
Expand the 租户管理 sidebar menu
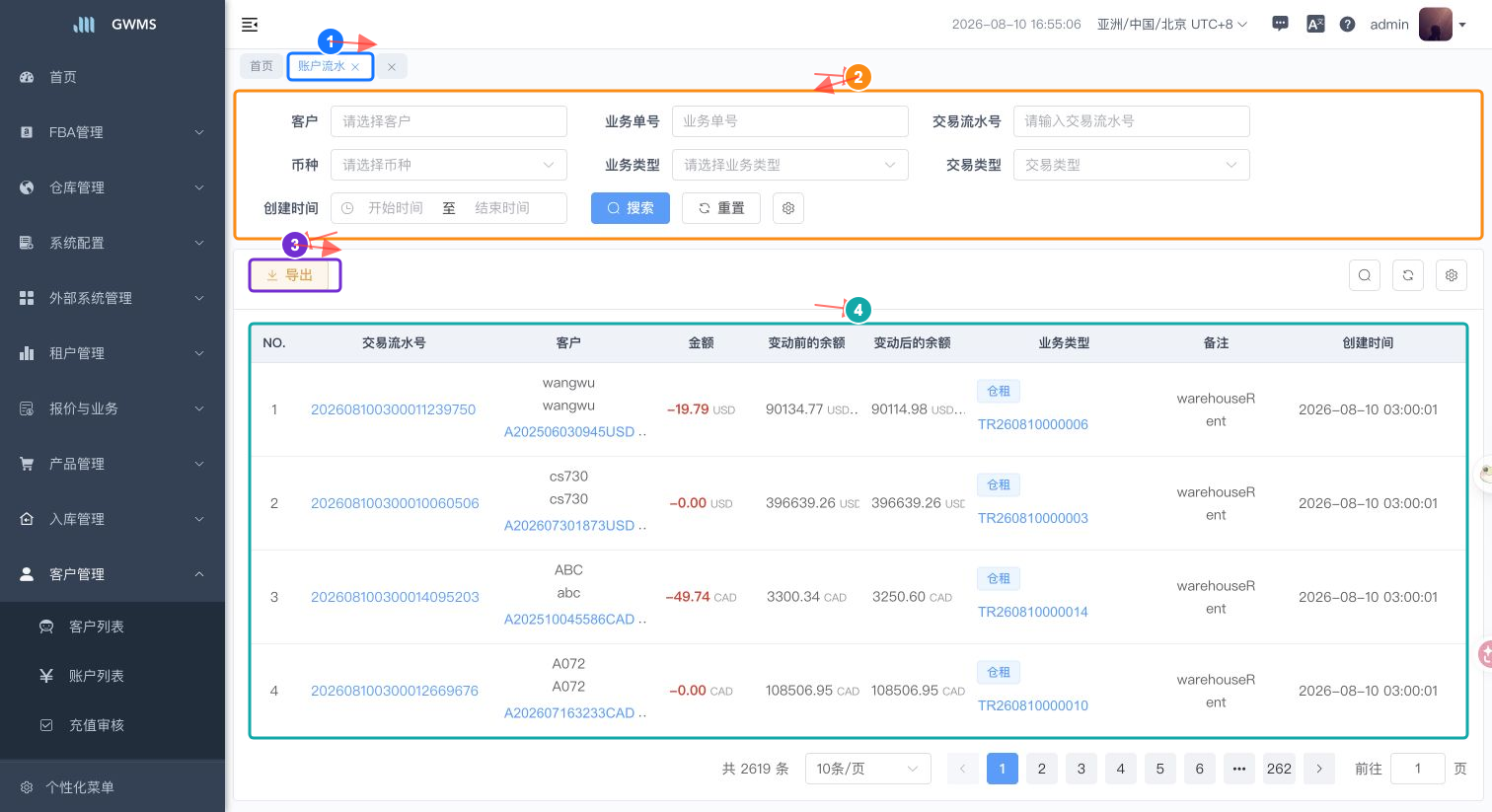(112, 353)
